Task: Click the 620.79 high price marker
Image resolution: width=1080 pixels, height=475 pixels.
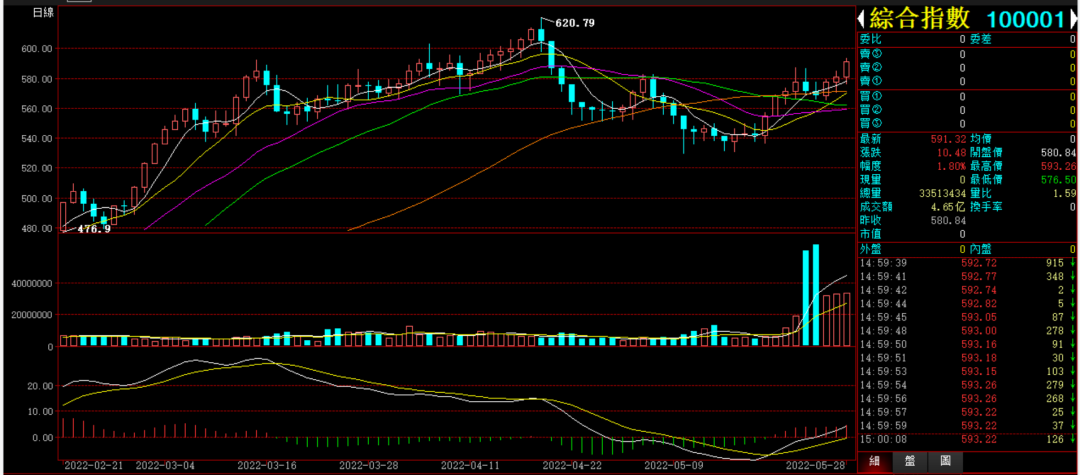Action: click(x=574, y=23)
